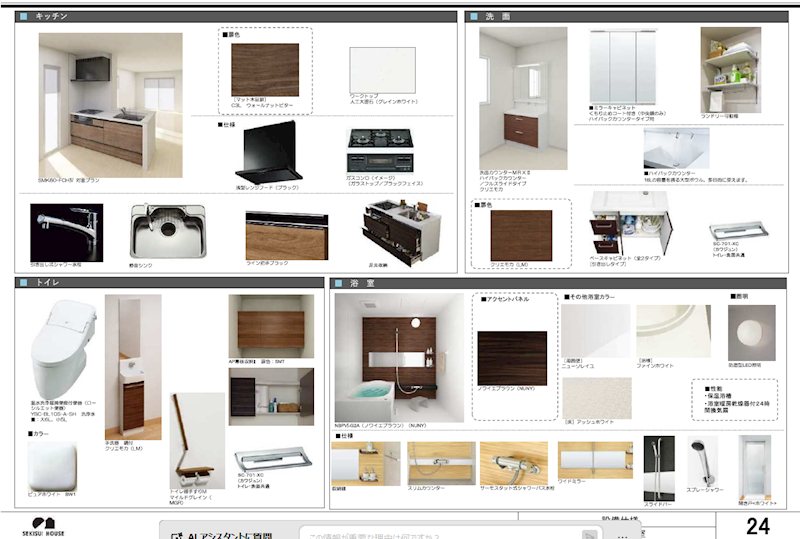Click the line handle black close-up image
The height and width of the screenshot is (539, 800).
(287, 235)
